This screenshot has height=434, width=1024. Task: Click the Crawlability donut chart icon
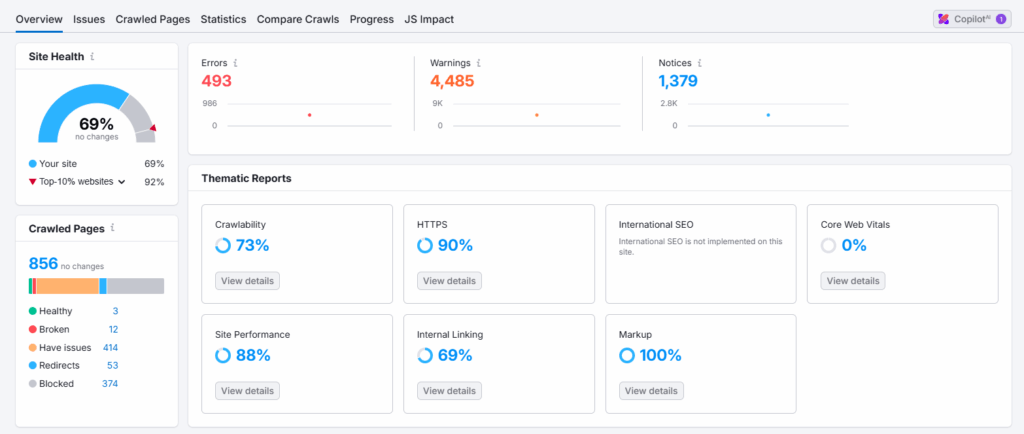(223, 245)
